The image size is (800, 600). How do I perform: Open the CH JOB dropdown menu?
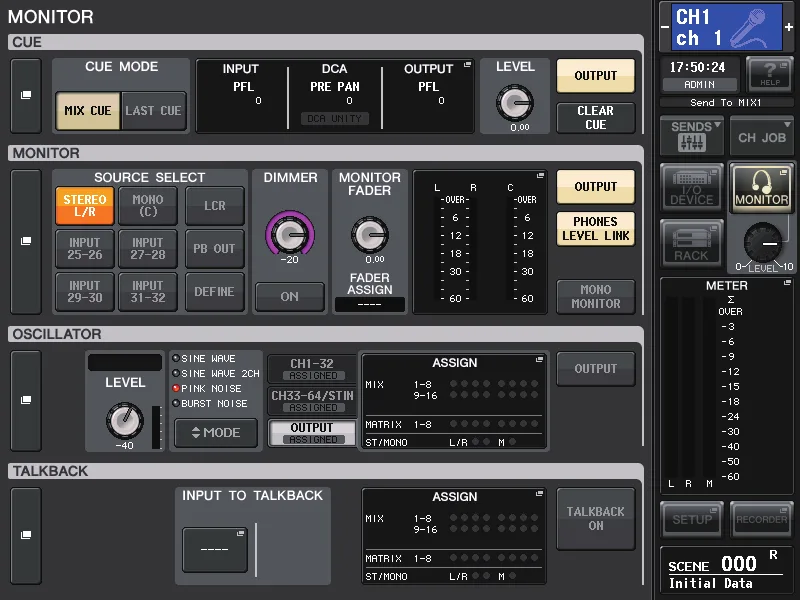pyautogui.click(x=761, y=136)
